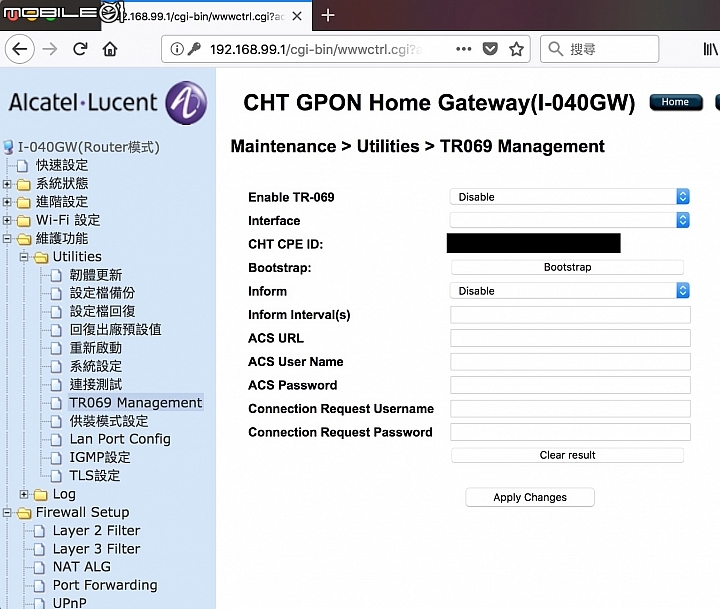Click the Firewall Setup folder icon
Screen dimensions: 720x609
click(24, 513)
